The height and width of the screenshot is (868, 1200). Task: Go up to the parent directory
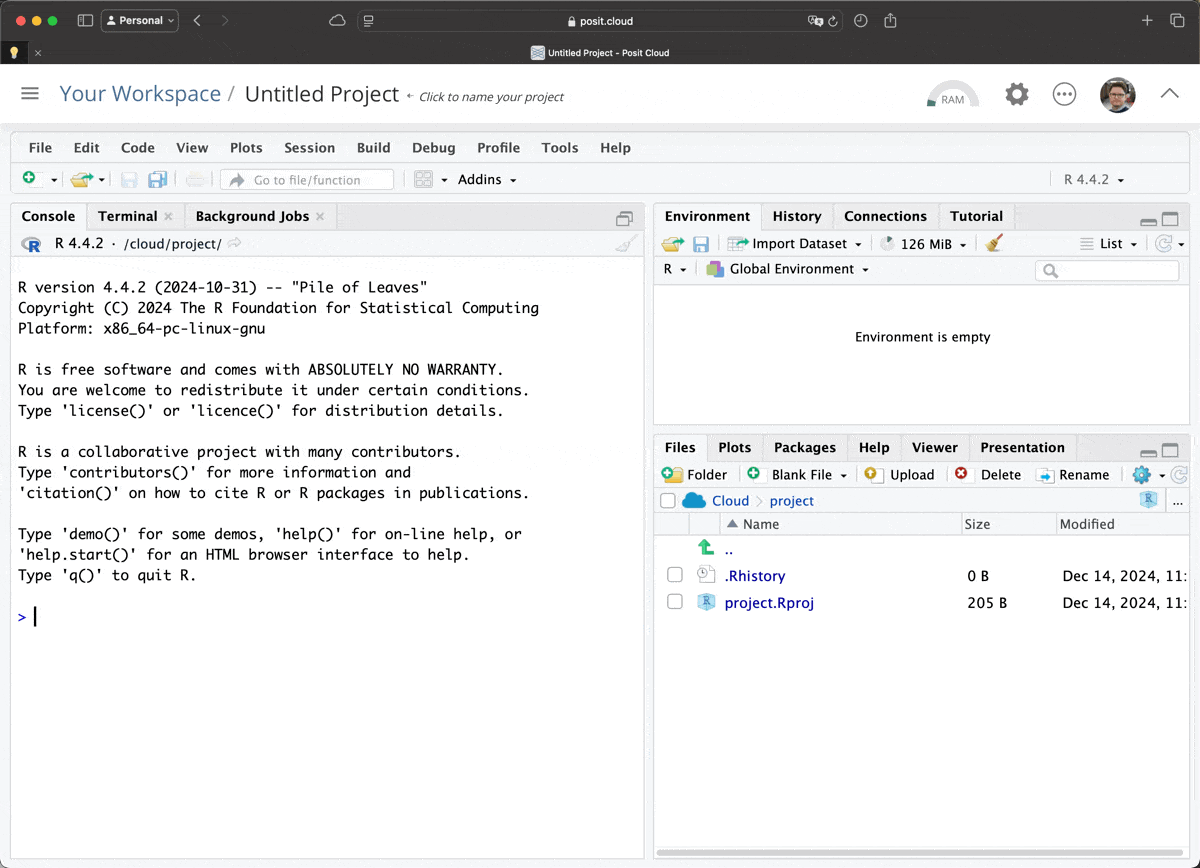[x=728, y=549]
